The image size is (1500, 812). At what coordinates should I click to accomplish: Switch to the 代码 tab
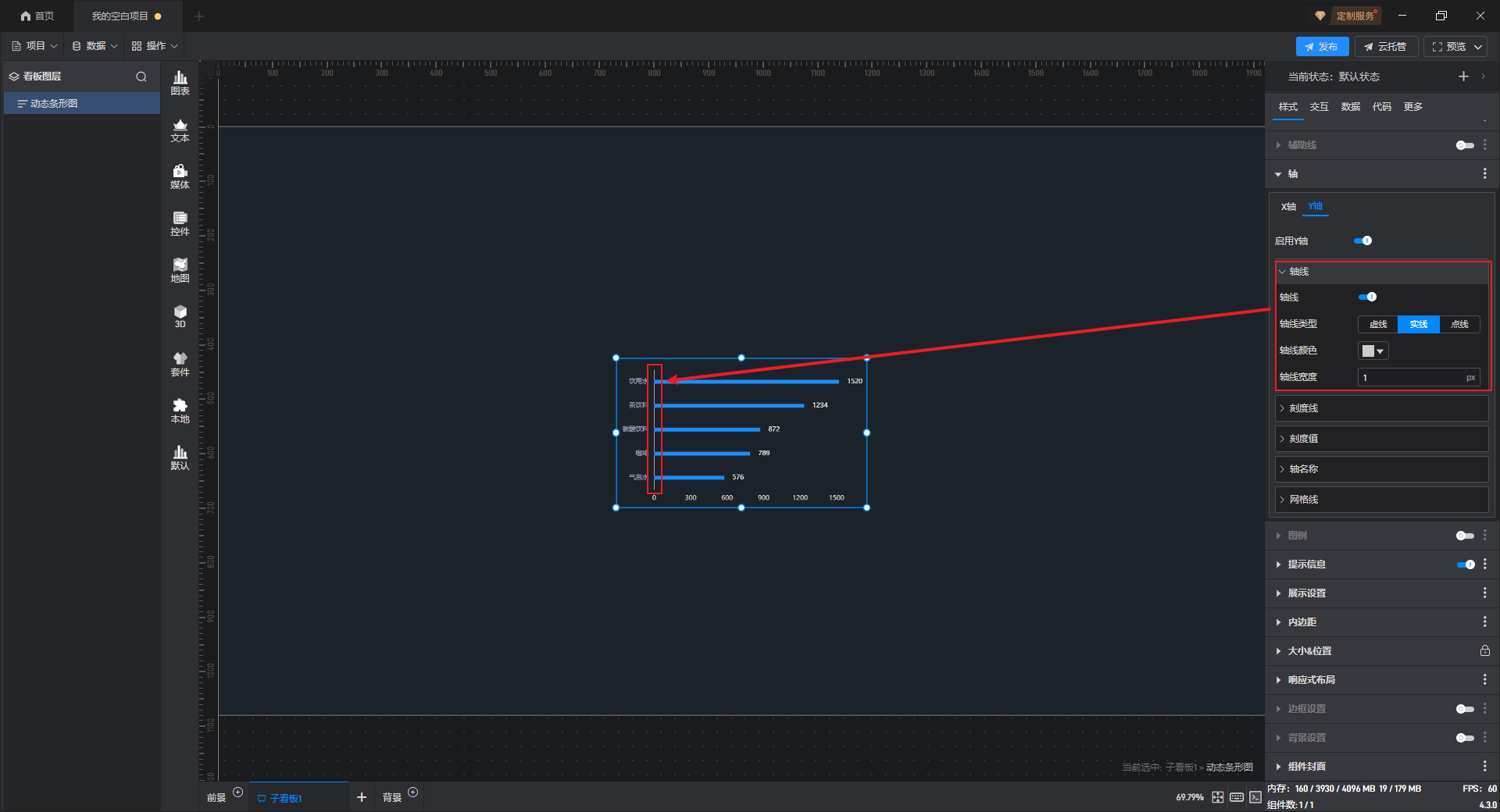1382,107
